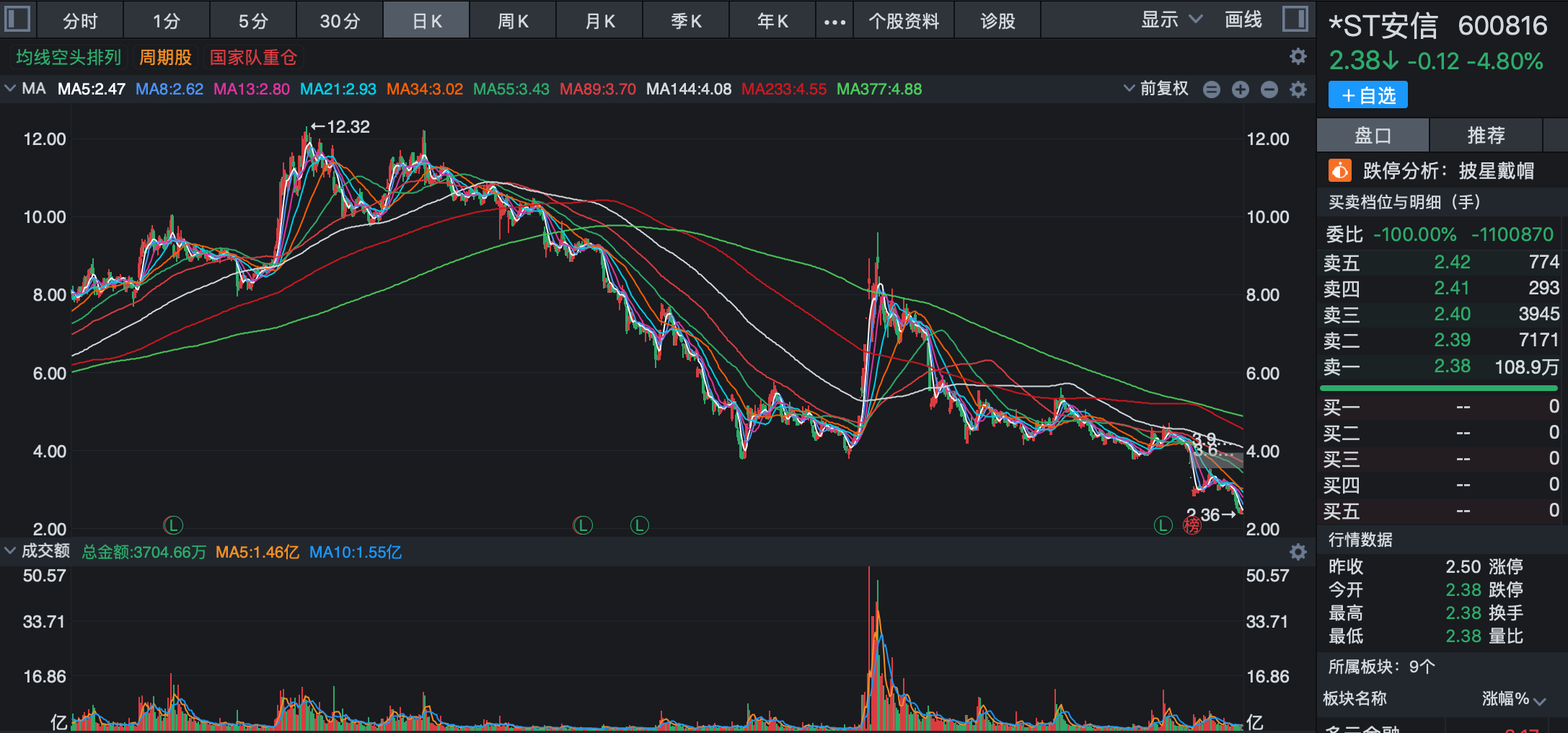Viewport: 1568px width, 733px height.
Task: Click the 委比 -100.00% value
Action: coord(1414,234)
